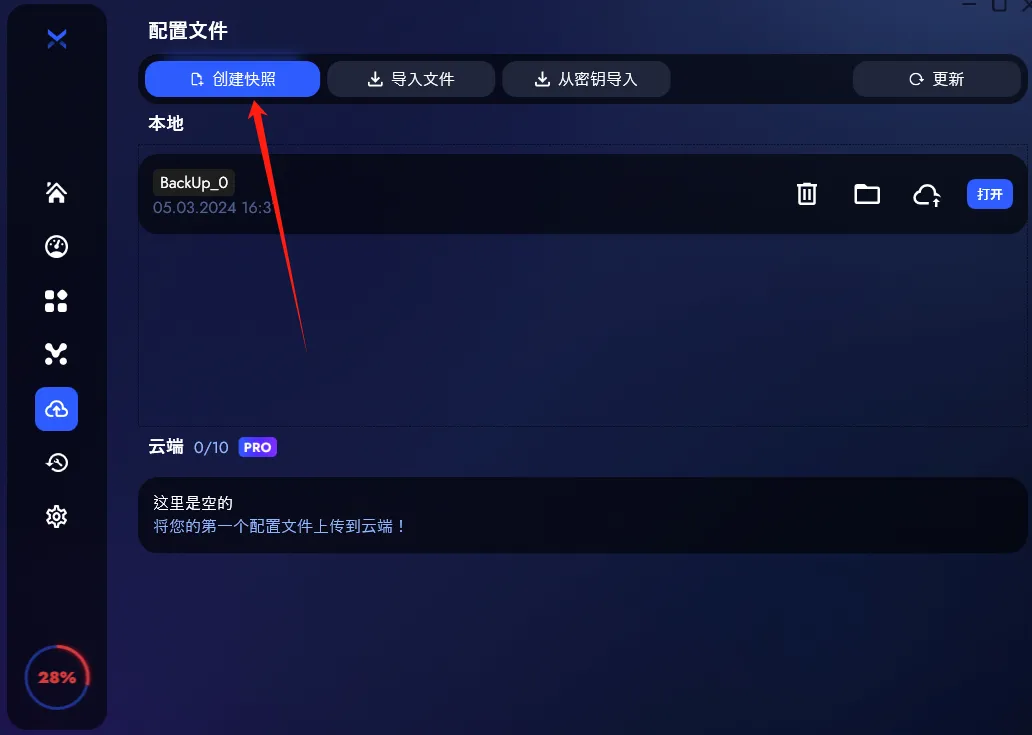This screenshot has width=1032, height=735.
Task: Open the three-node network icon page
Action: (56, 354)
